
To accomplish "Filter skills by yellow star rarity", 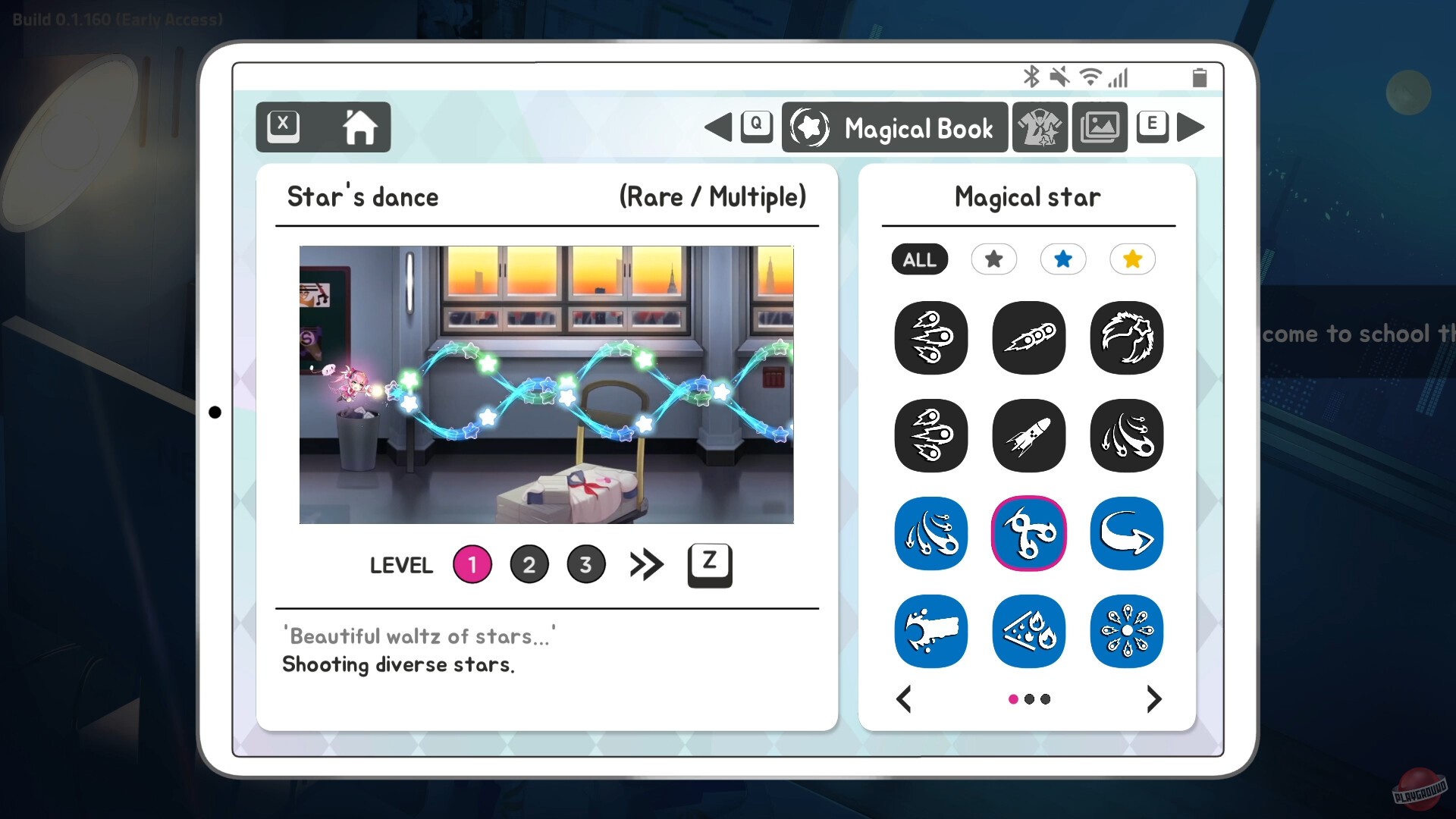I will coord(1131,259).
